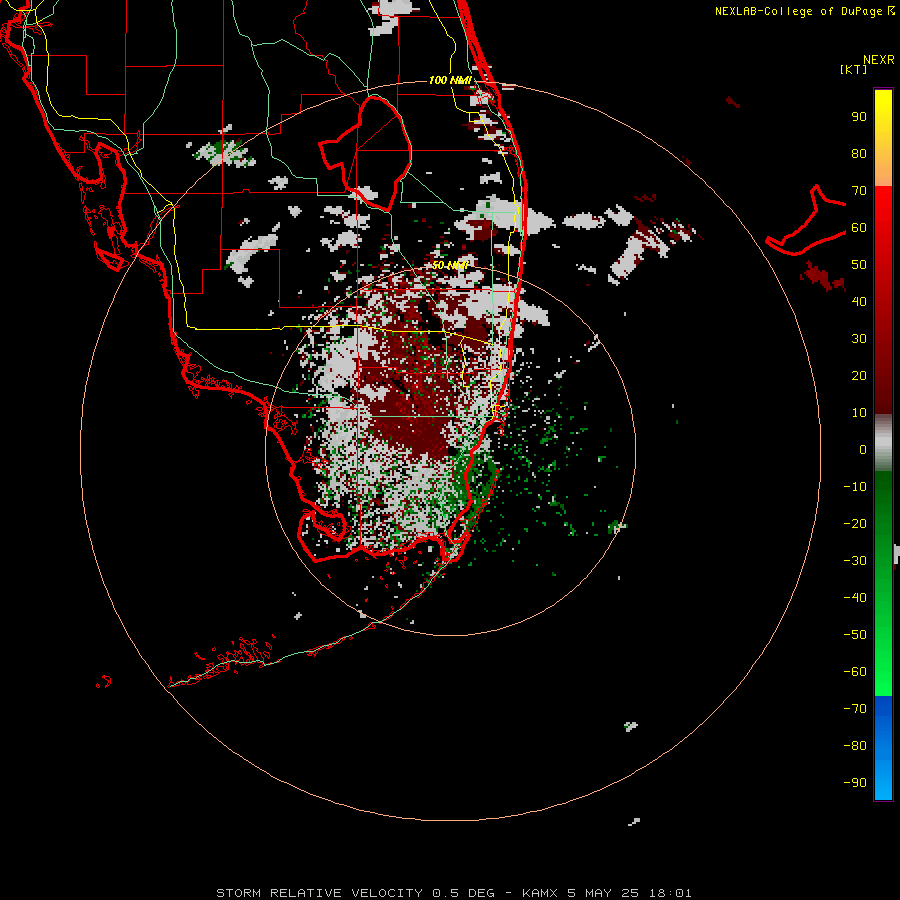
Task: Select the positive 10 knot scale label
Action: point(859,413)
